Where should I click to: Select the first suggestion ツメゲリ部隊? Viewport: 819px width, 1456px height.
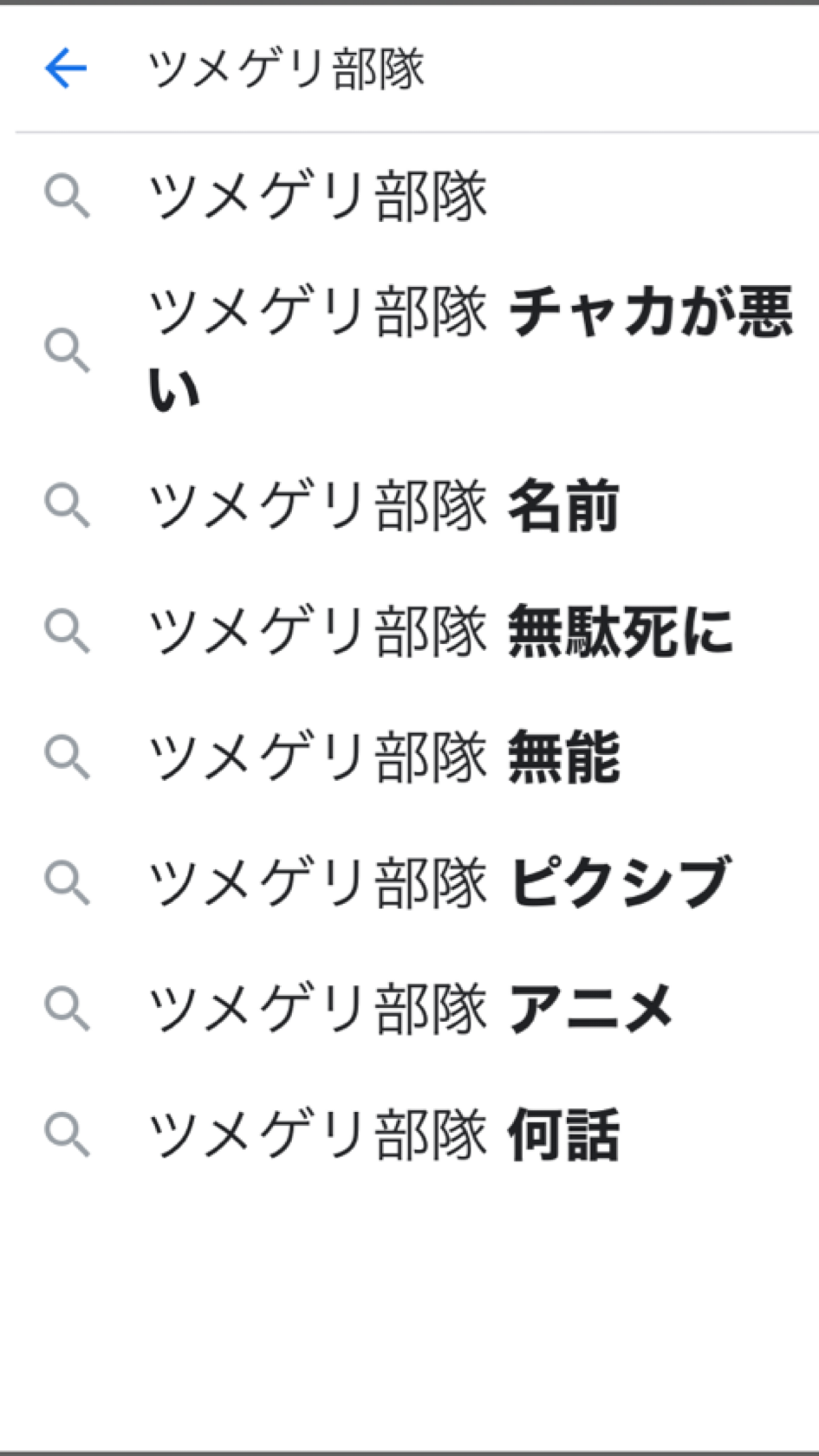point(317,196)
